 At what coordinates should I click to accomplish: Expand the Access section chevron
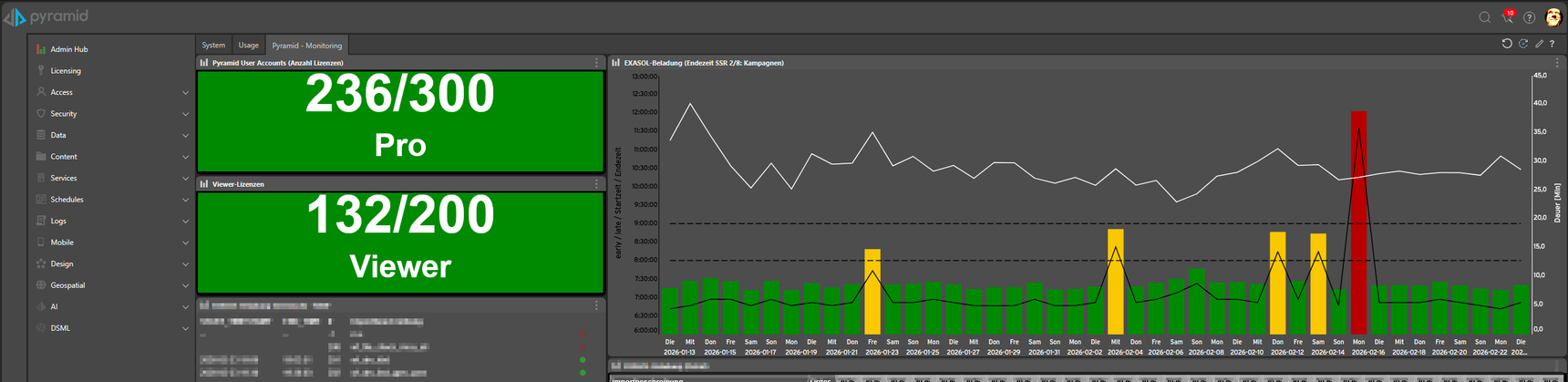tap(185, 92)
